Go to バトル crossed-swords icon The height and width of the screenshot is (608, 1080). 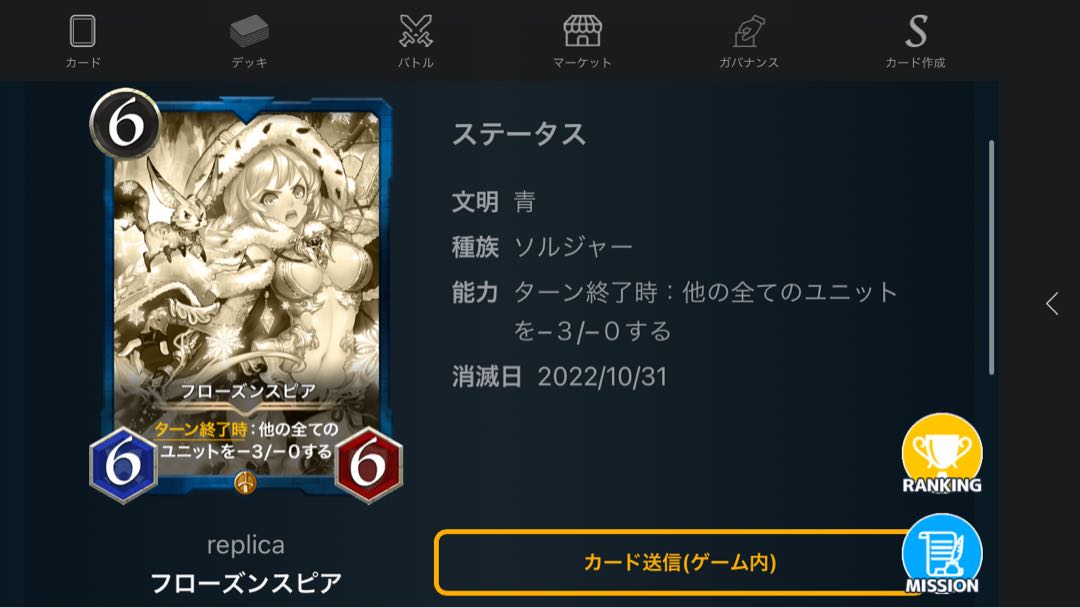416,31
